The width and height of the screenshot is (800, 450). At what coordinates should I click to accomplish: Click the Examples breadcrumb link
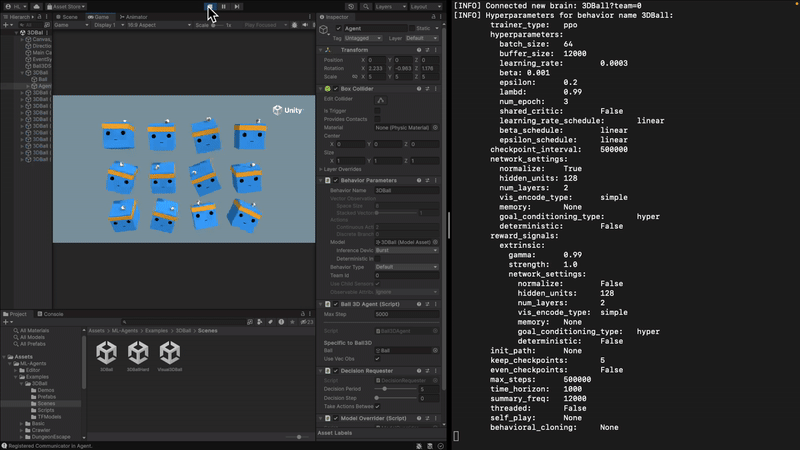156,331
